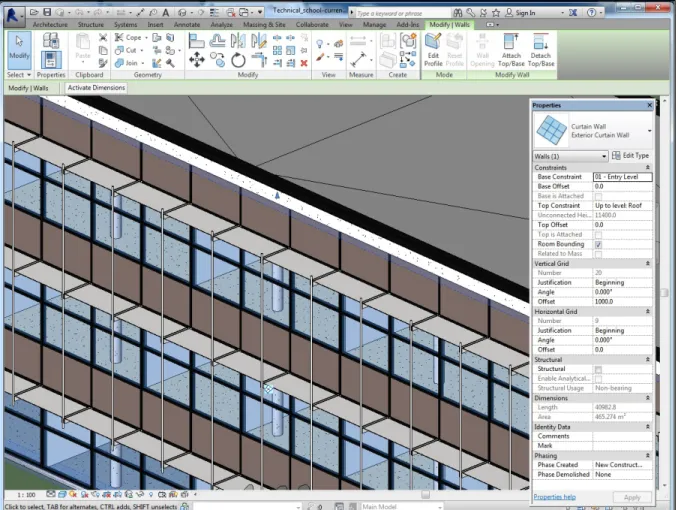Select the Rotate tool

pos(238,60)
